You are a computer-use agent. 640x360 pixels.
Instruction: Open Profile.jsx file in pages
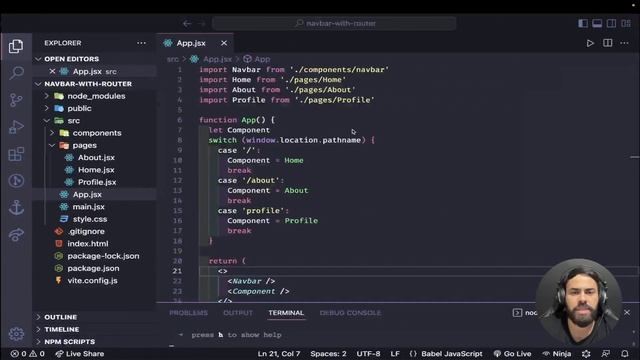tap(97, 182)
